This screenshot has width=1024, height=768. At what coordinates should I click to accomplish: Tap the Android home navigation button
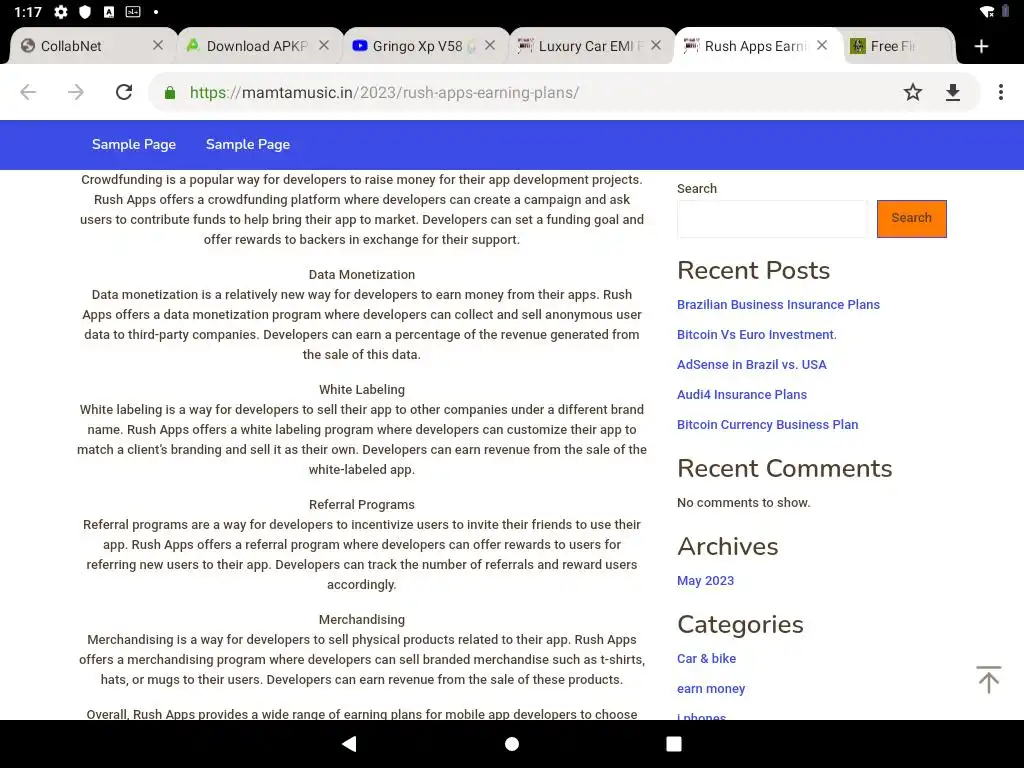512,744
